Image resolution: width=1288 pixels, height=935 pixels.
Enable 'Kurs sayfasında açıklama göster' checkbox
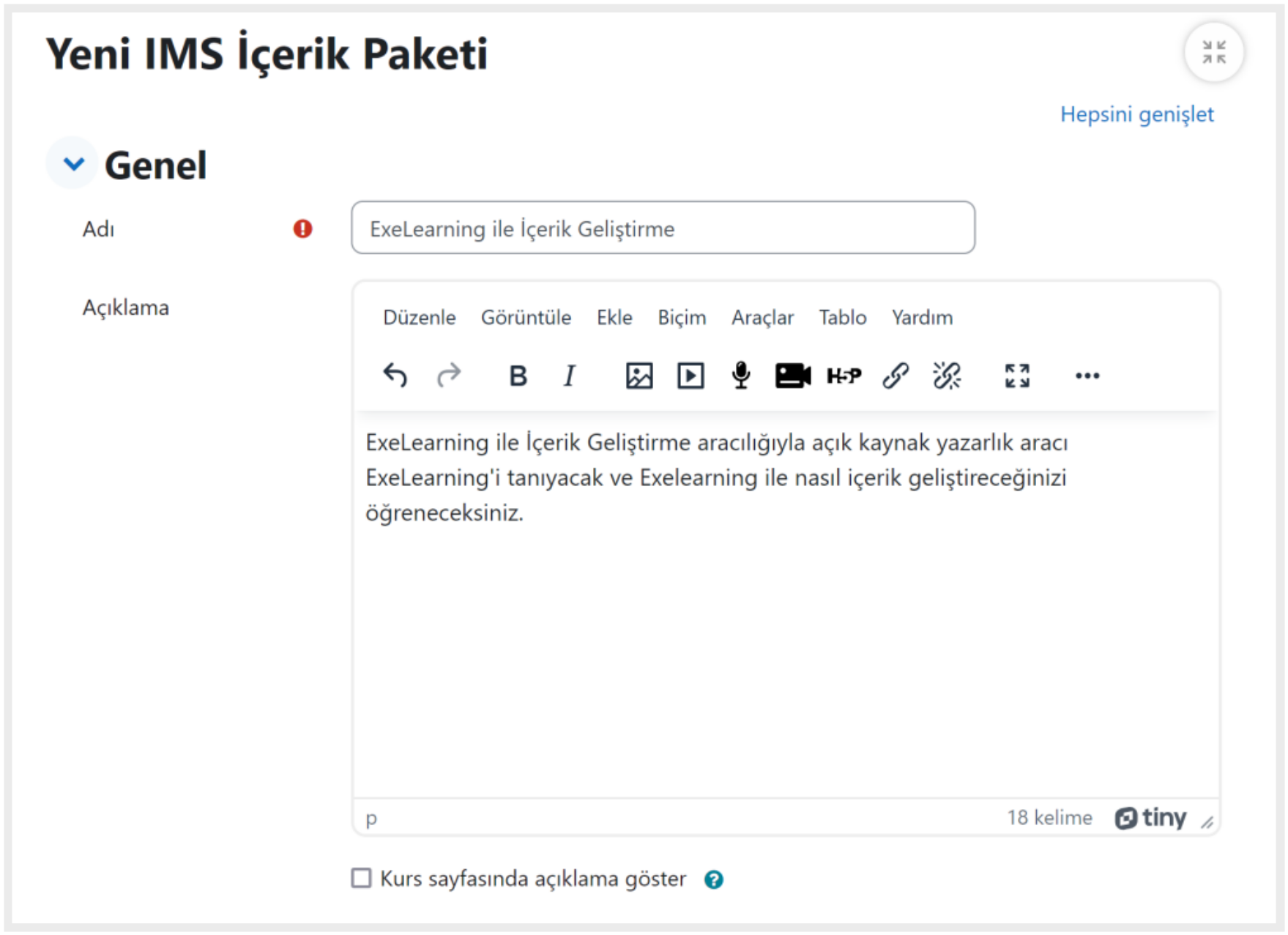coord(361,878)
